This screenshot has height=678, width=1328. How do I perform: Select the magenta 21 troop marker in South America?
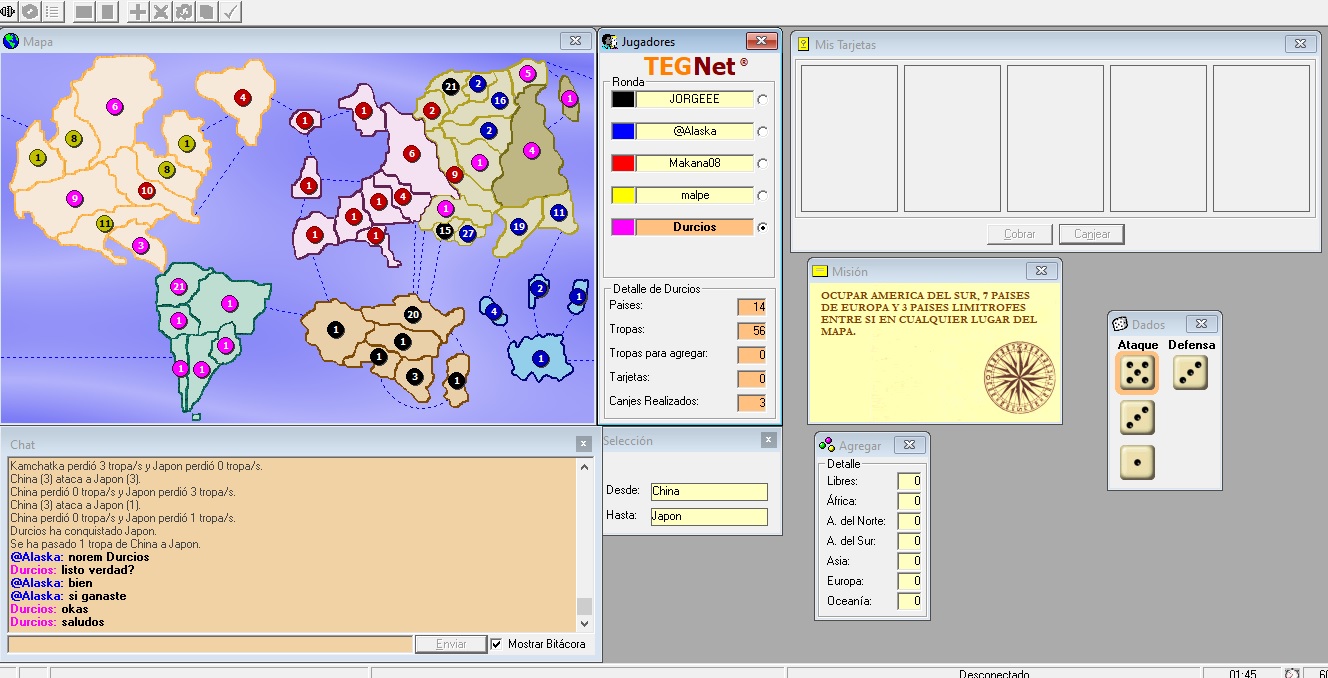coord(179,286)
